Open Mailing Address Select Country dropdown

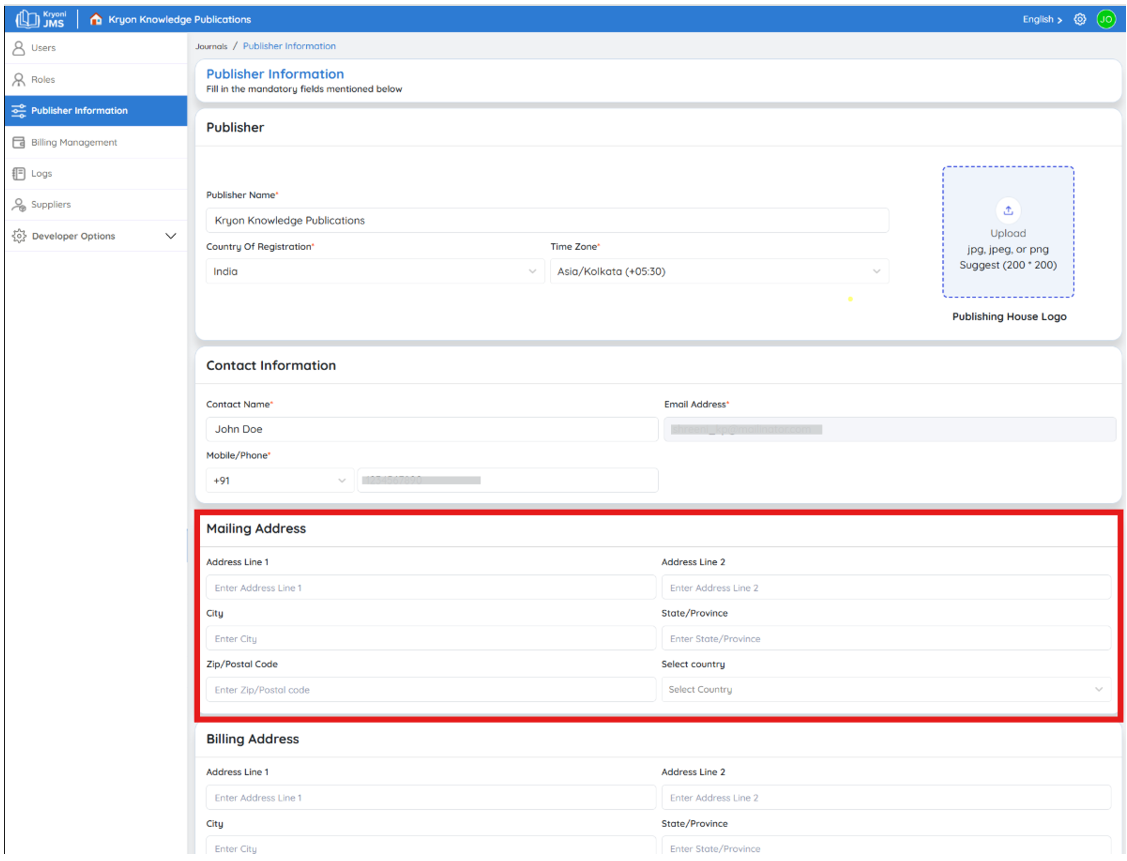click(886, 689)
